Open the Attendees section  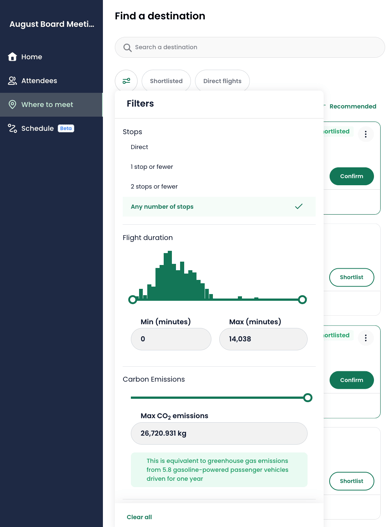coord(51,81)
